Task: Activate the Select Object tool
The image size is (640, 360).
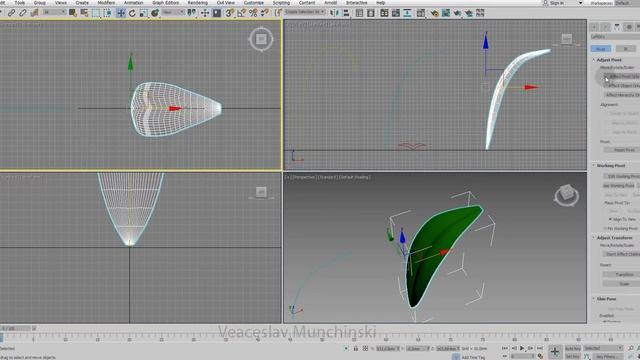Action: click(x=73, y=13)
